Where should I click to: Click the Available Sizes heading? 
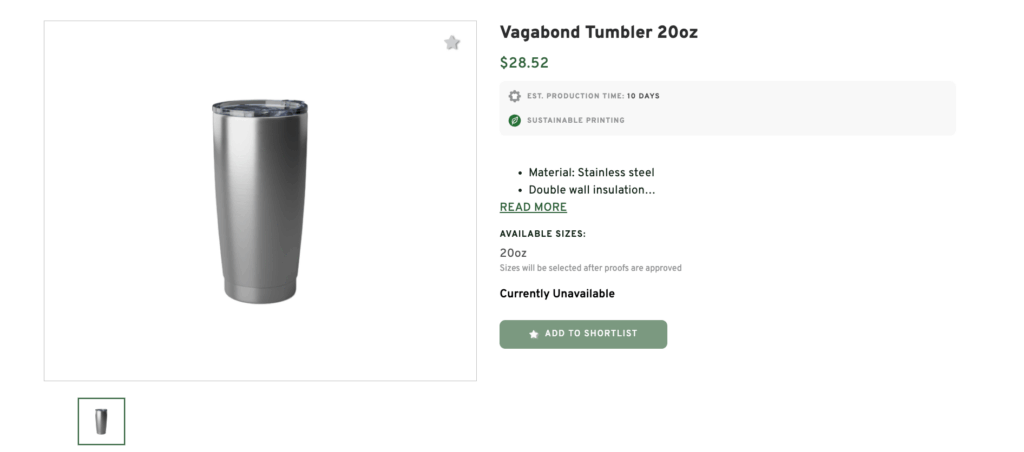coord(542,234)
